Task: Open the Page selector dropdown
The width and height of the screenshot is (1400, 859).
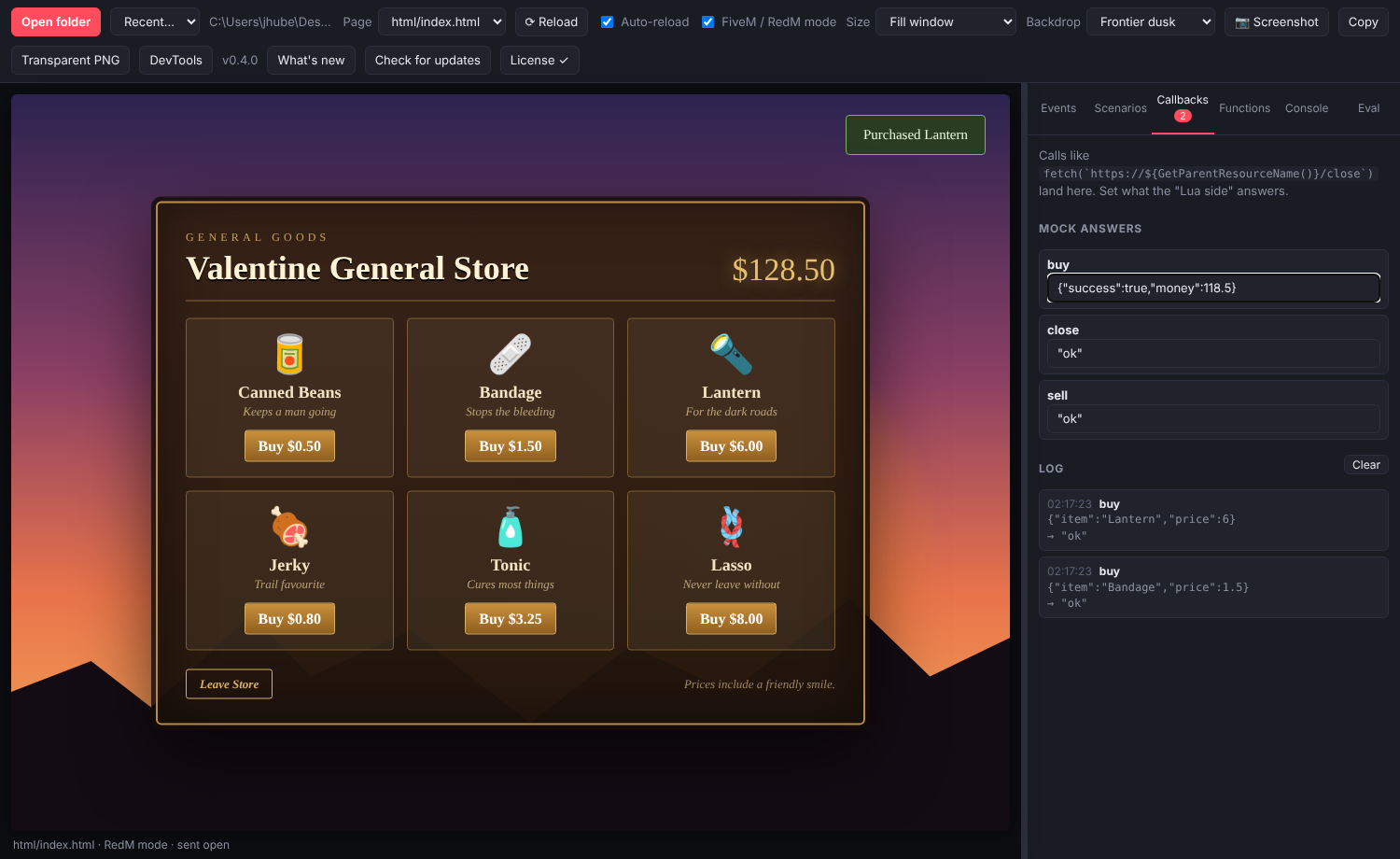Action: [442, 21]
